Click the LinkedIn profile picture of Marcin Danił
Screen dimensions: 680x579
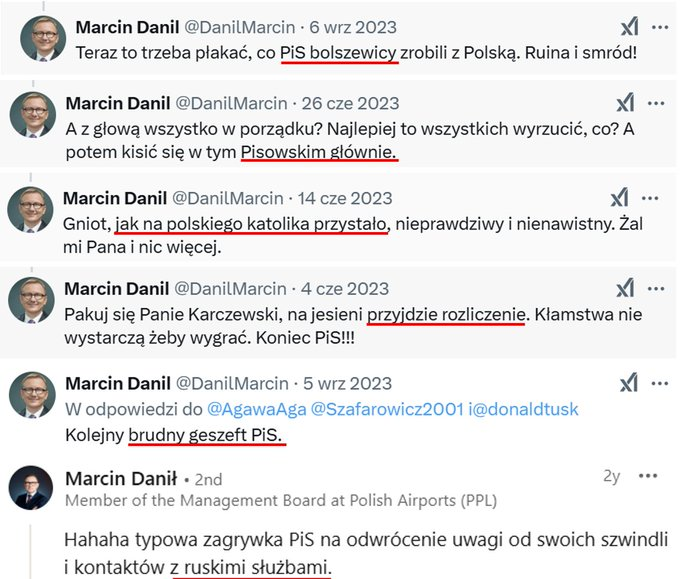31,488
